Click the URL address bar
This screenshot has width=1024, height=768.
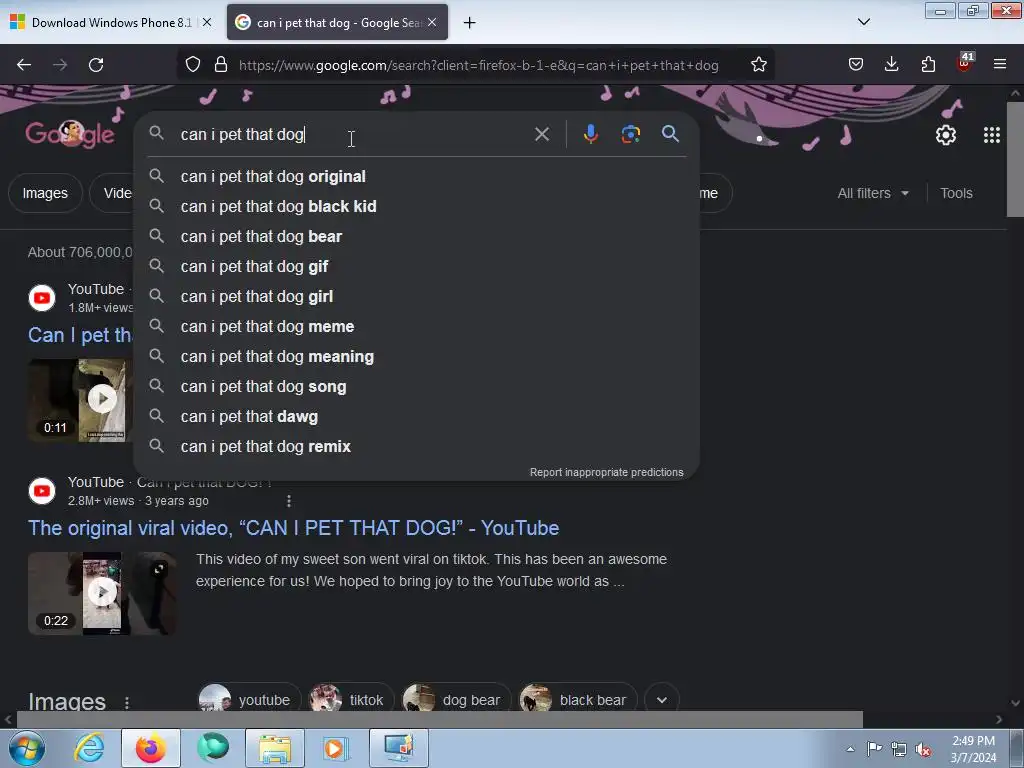[x=478, y=65]
